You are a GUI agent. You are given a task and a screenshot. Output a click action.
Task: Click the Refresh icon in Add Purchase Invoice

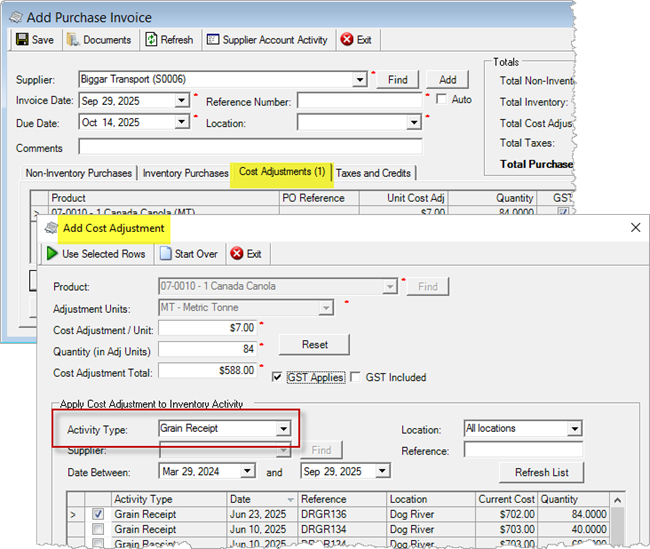(151, 39)
